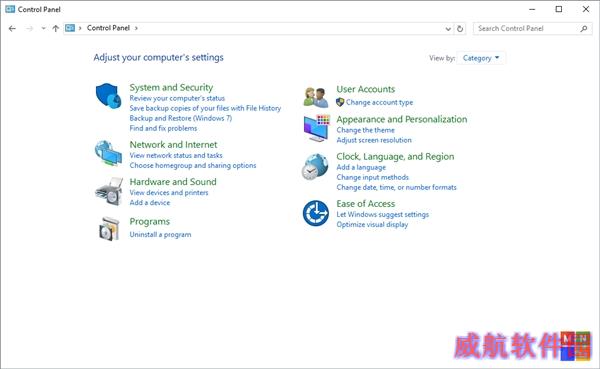This screenshot has width=600, height=369.
Task: Click the Appearance and Personalization monitor icon
Action: point(316,128)
